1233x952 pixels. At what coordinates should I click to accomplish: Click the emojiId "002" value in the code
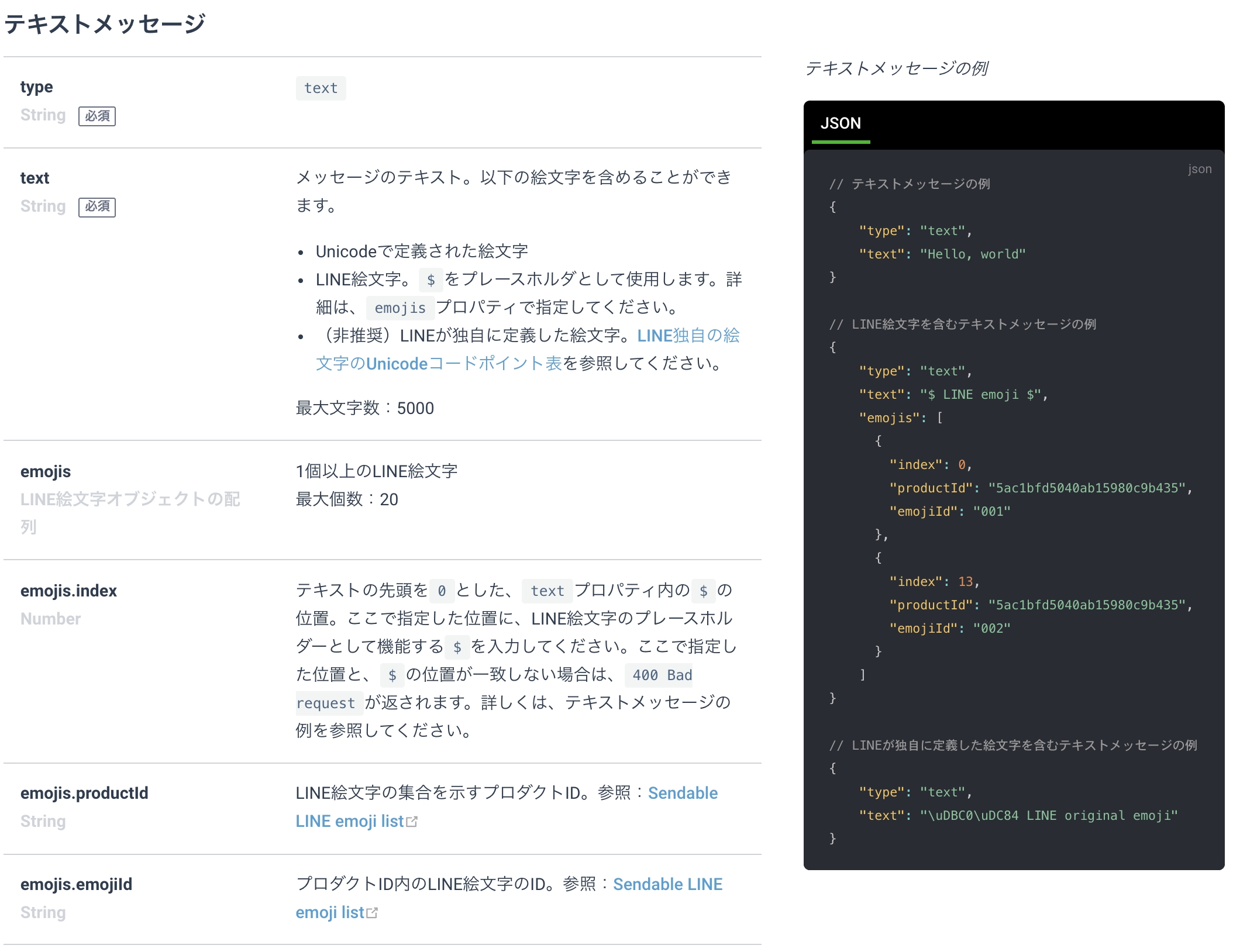(991, 629)
